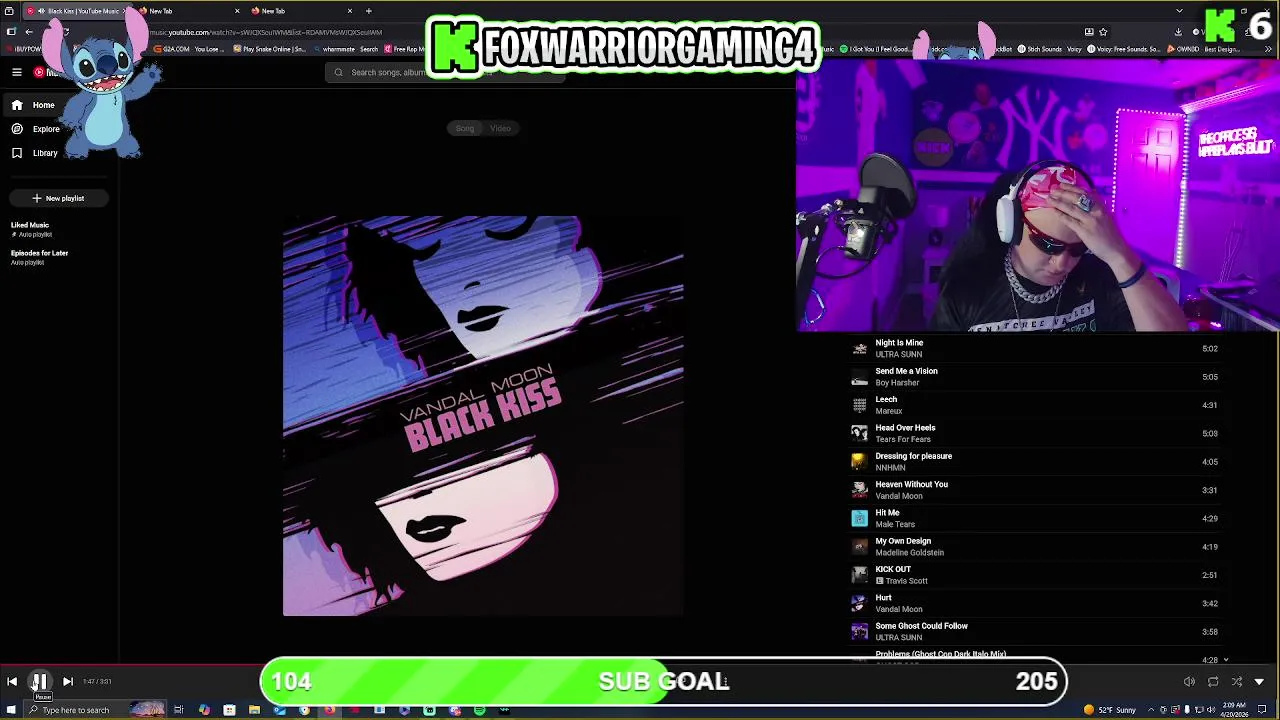The image size is (1280, 720).
Task: Open the Library section
Action: coord(57,153)
